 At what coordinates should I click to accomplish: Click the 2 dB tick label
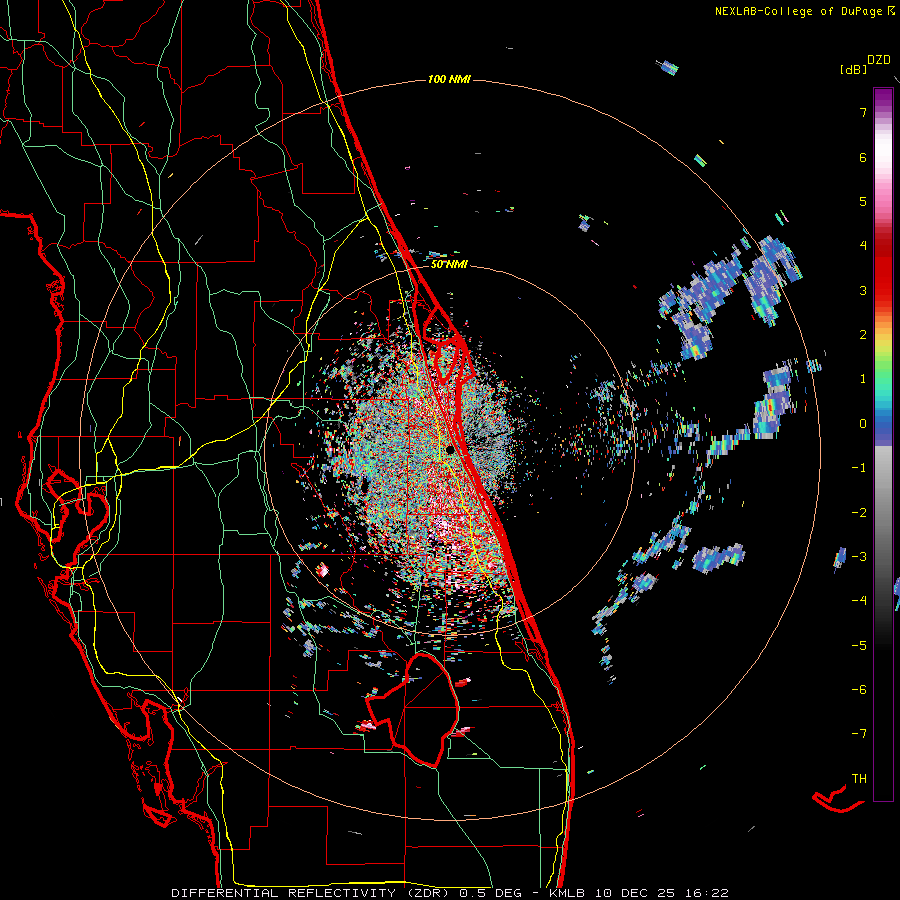pos(863,335)
